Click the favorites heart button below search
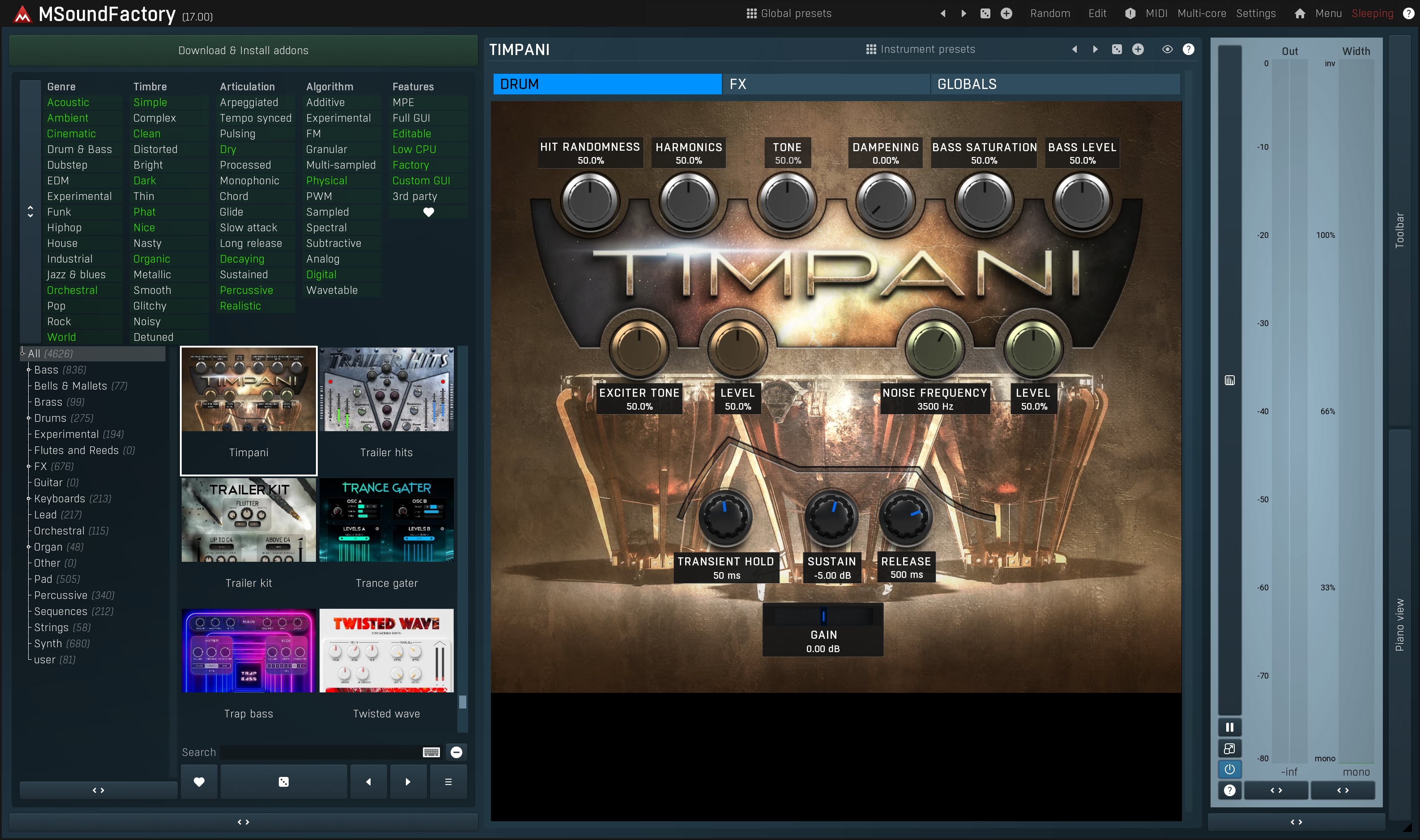The image size is (1420, 840). click(199, 782)
